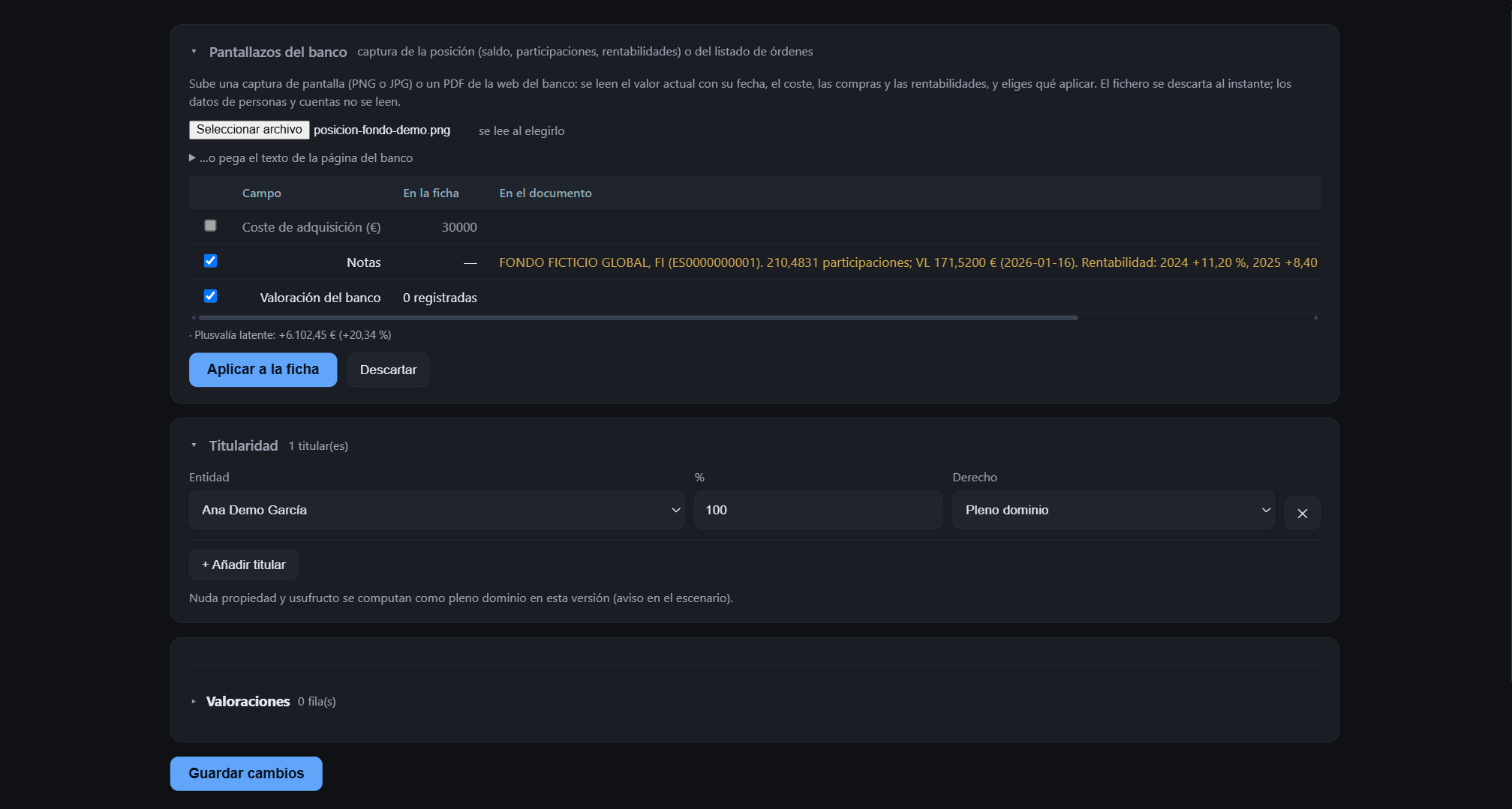Focus the percentage field containing 100
Screen dimensions: 1512x809
818,510
